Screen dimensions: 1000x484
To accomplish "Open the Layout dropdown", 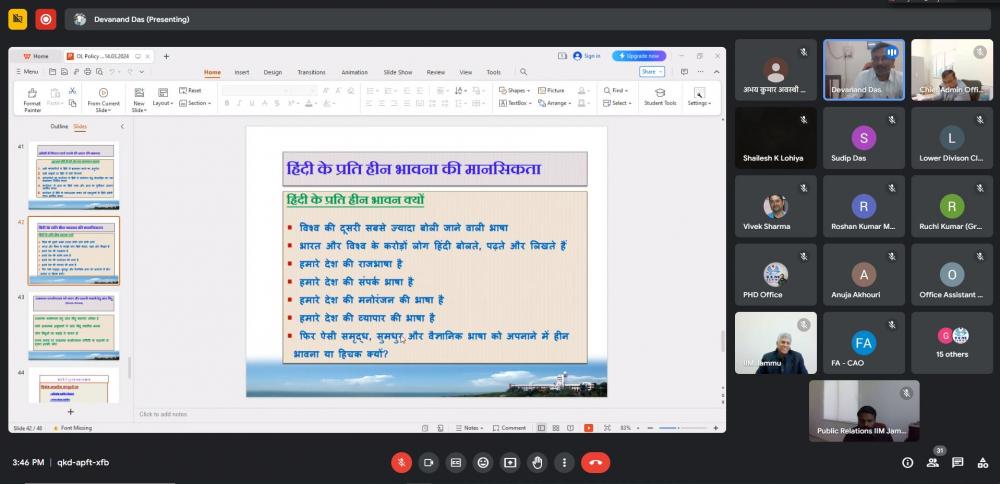I will [x=163, y=103].
